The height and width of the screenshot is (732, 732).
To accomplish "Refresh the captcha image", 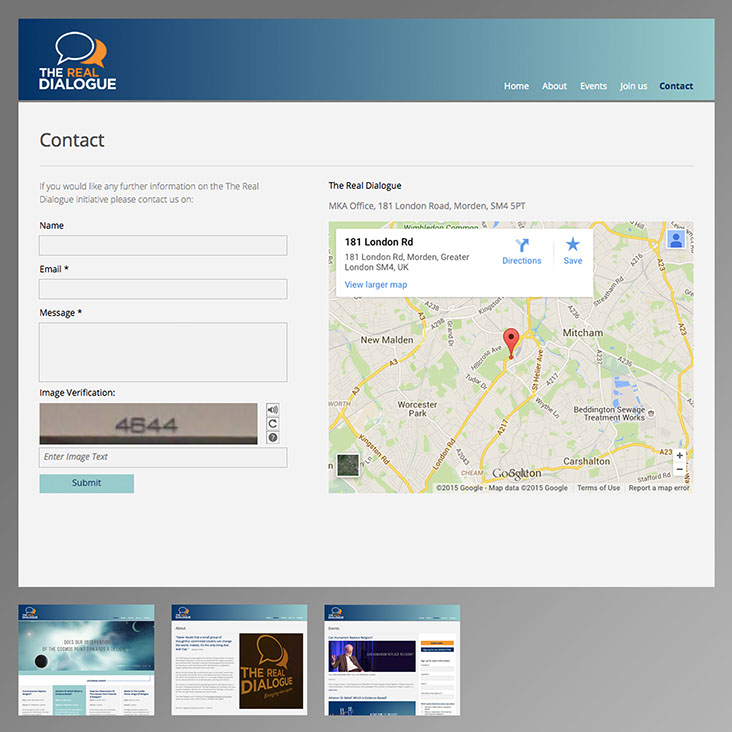I will (273, 424).
